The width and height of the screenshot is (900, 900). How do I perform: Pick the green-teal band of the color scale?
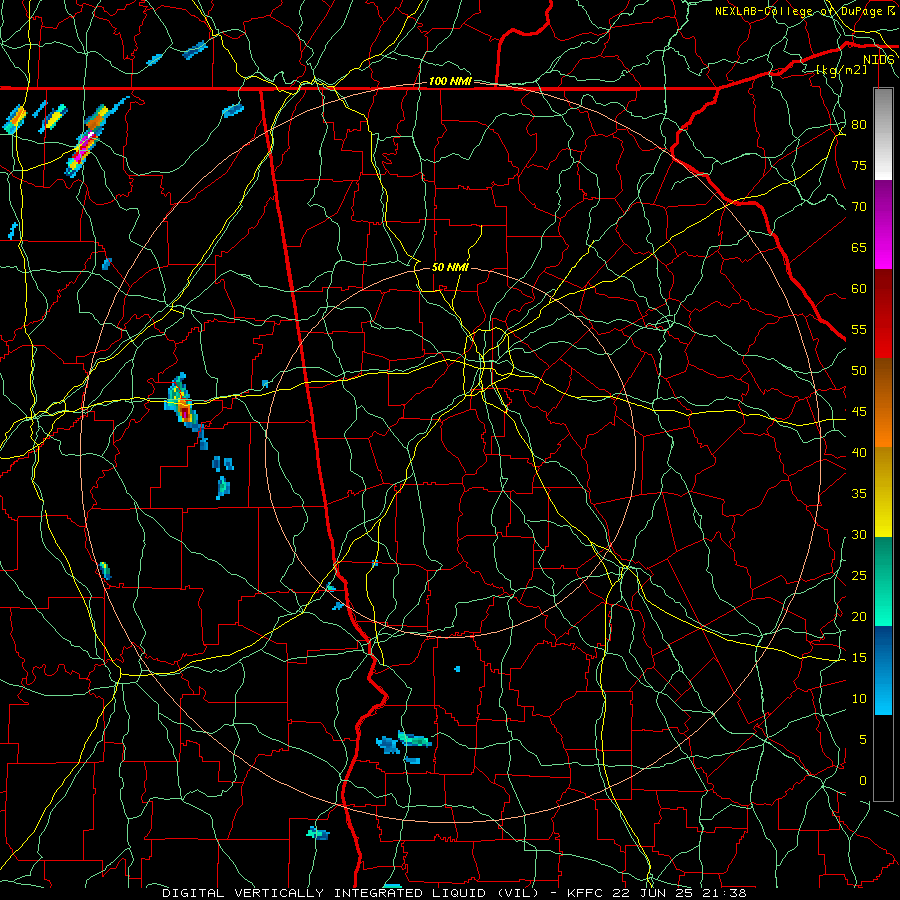tap(883, 581)
